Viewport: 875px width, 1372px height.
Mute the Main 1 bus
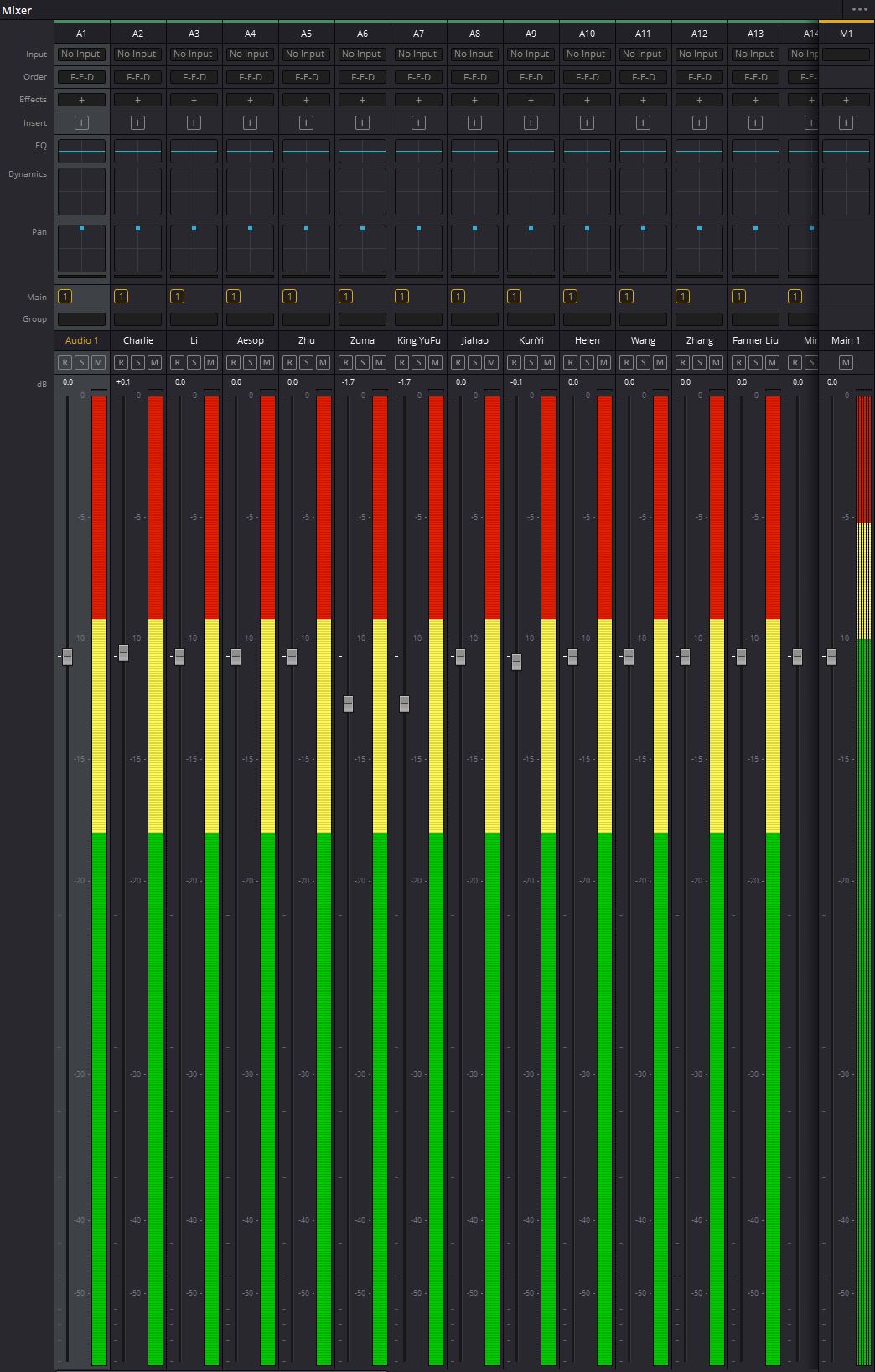(x=846, y=362)
